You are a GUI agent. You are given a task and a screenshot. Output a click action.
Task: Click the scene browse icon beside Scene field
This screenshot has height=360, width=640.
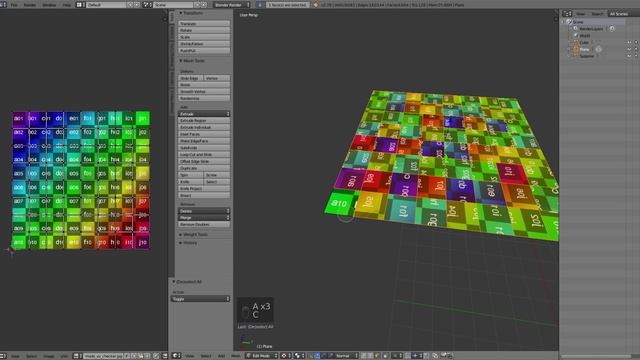[x=147, y=5]
